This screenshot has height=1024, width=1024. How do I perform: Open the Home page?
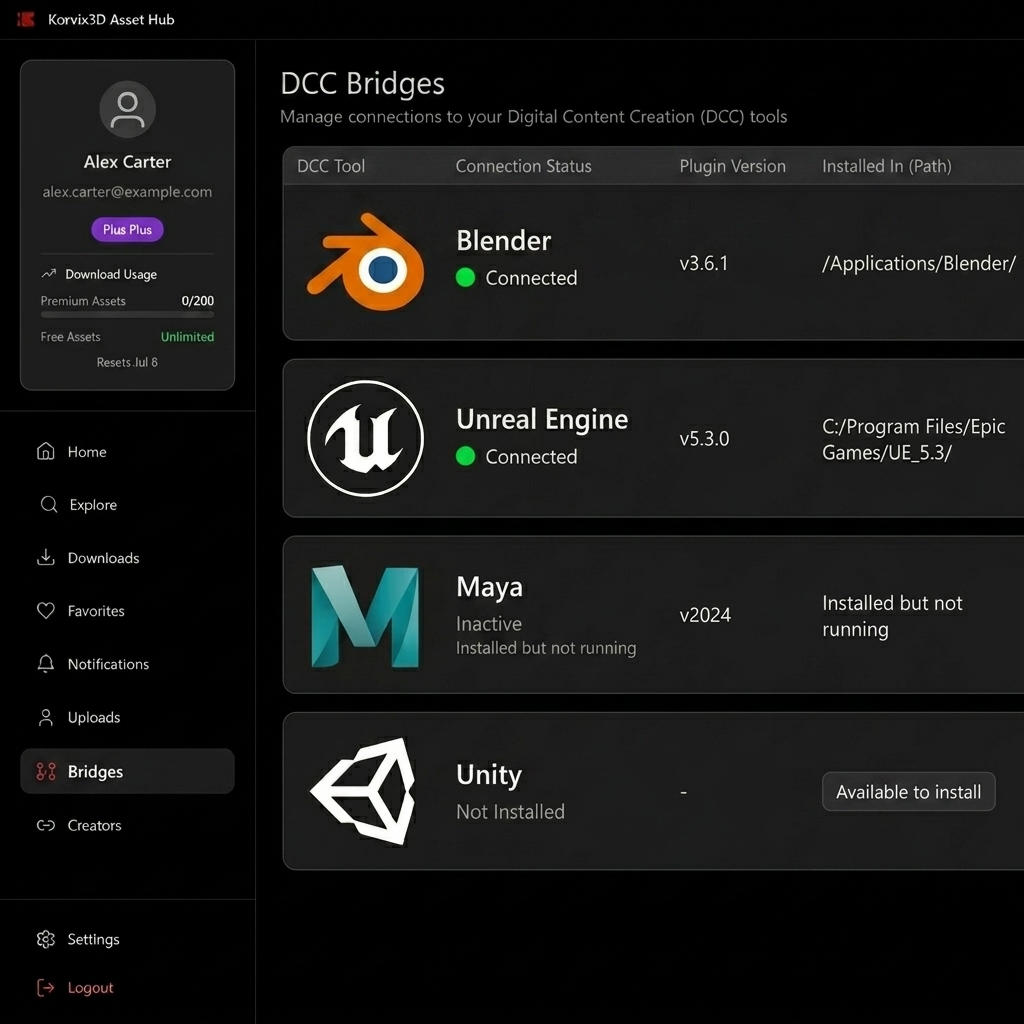click(x=127, y=451)
